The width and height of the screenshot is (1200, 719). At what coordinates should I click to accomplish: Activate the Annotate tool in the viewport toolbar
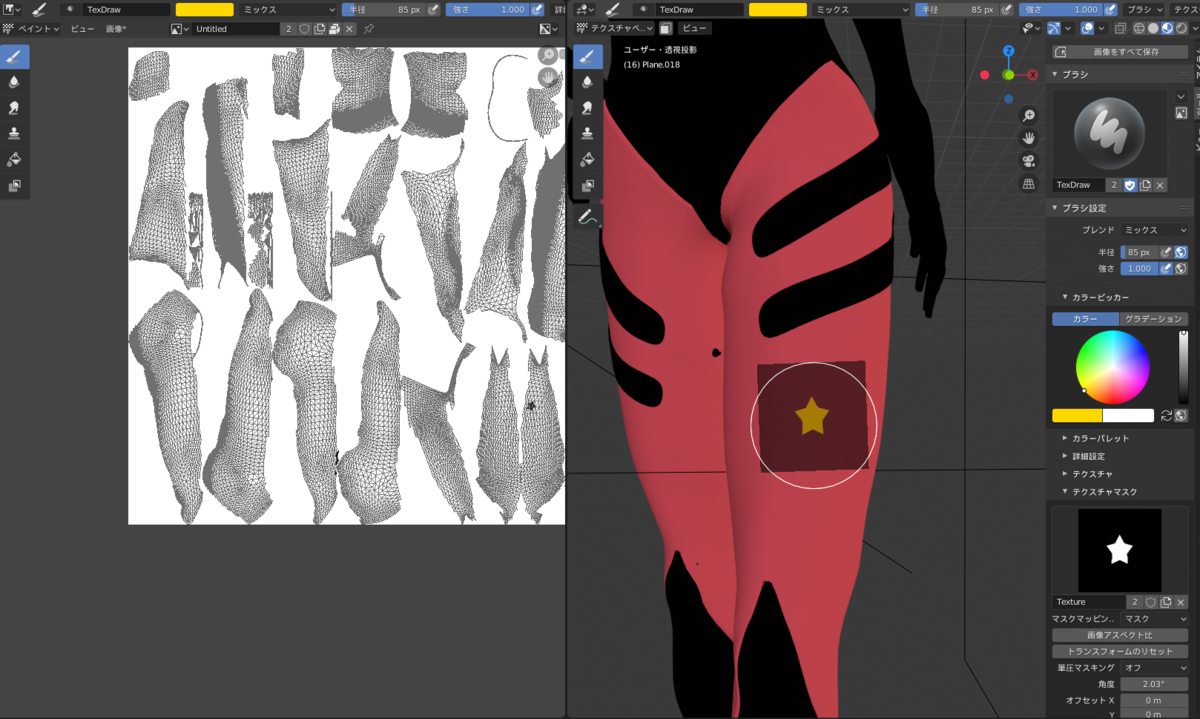tap(587, 217)
